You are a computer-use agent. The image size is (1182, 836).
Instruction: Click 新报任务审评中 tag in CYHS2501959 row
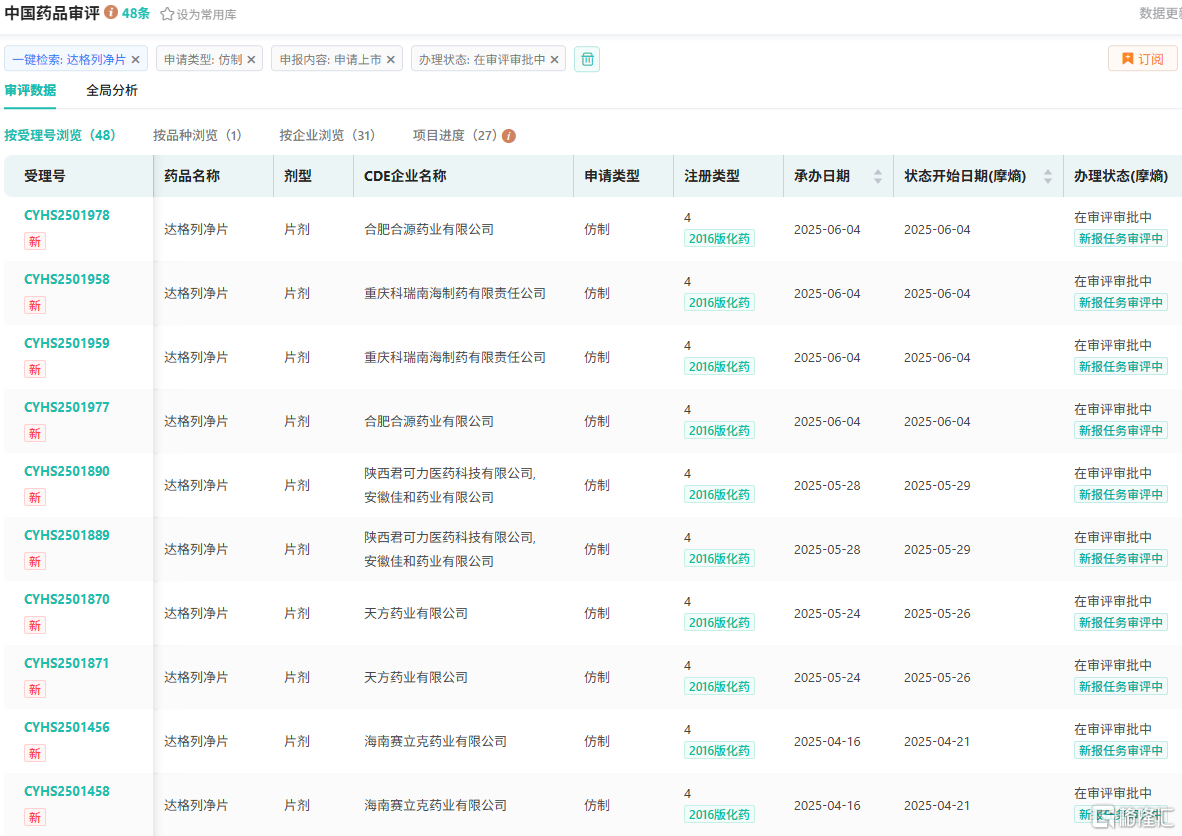coord(1121,367)
